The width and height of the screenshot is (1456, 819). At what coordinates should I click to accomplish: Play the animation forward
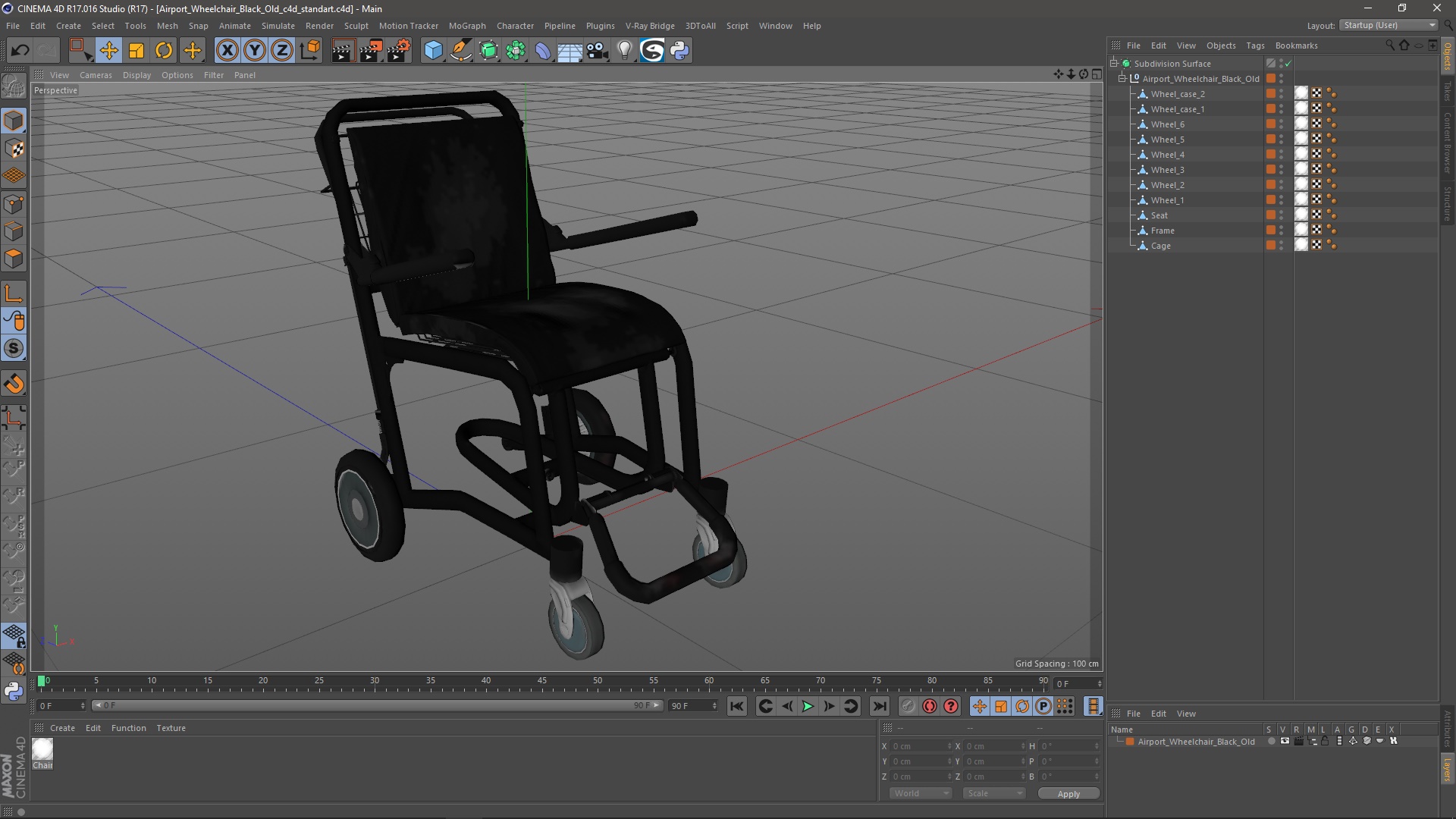point(808,706)
